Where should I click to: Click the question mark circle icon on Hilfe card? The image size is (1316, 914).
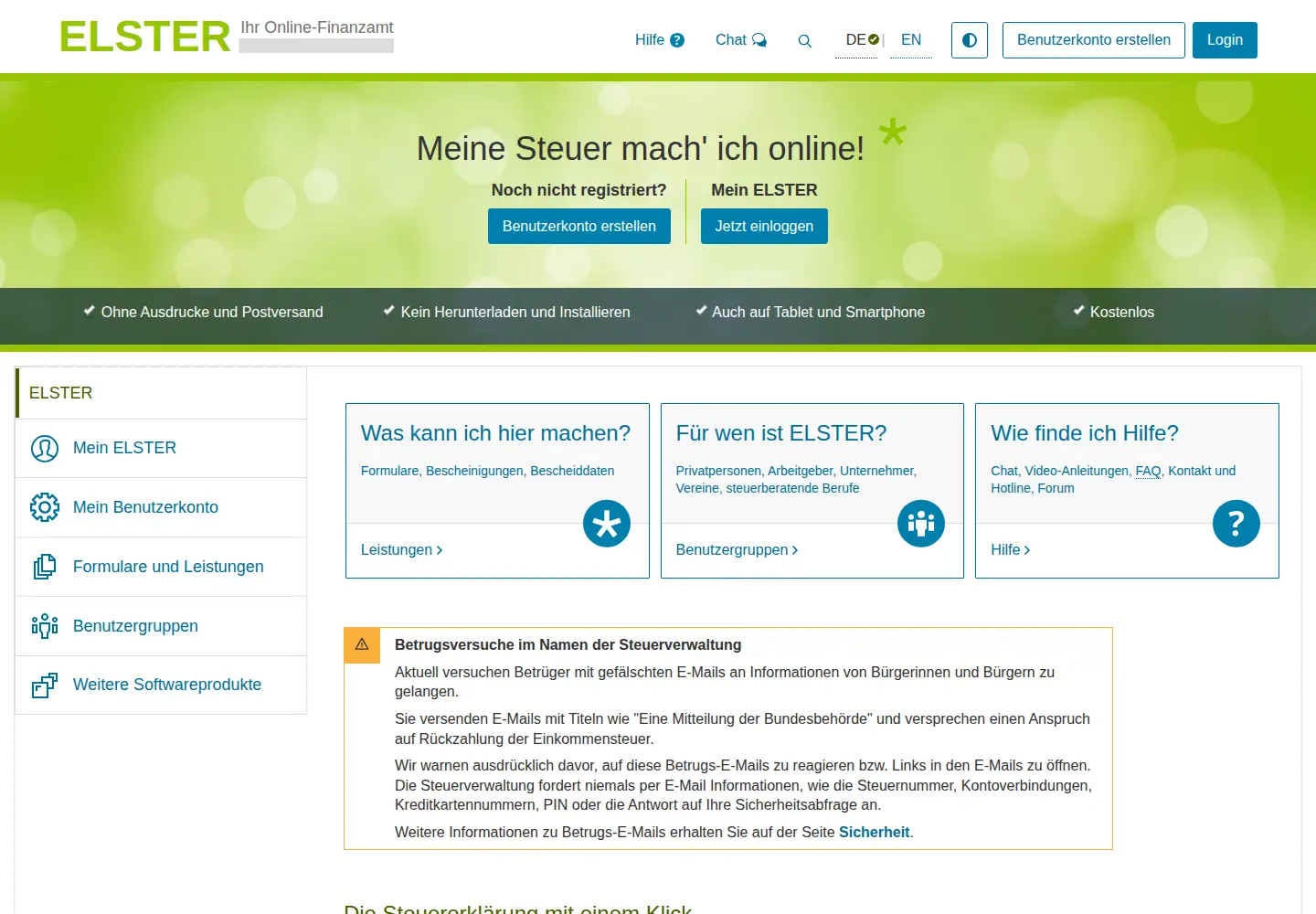tap(1236, 524)
